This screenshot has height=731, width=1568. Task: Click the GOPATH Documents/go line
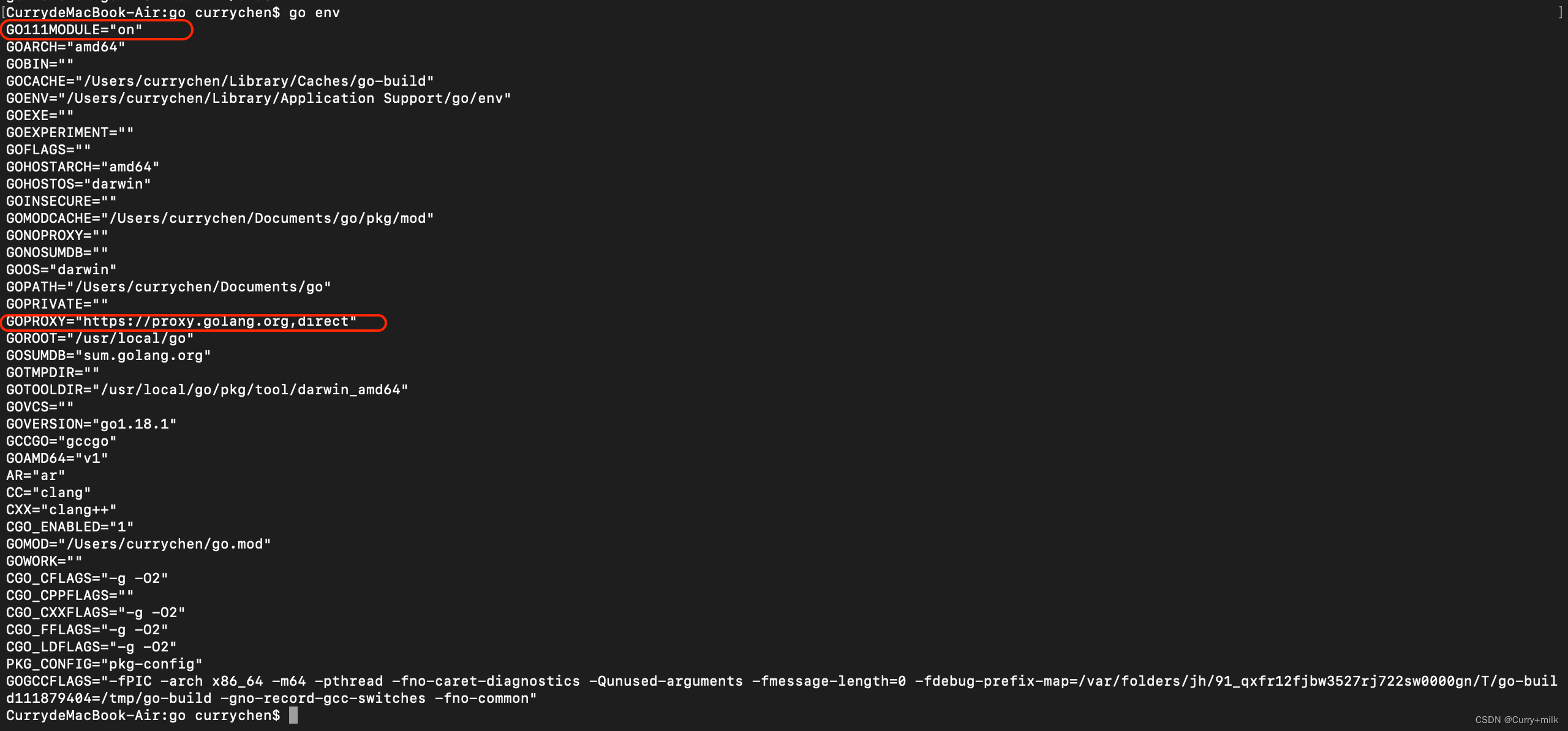click(x=168, y=287)
